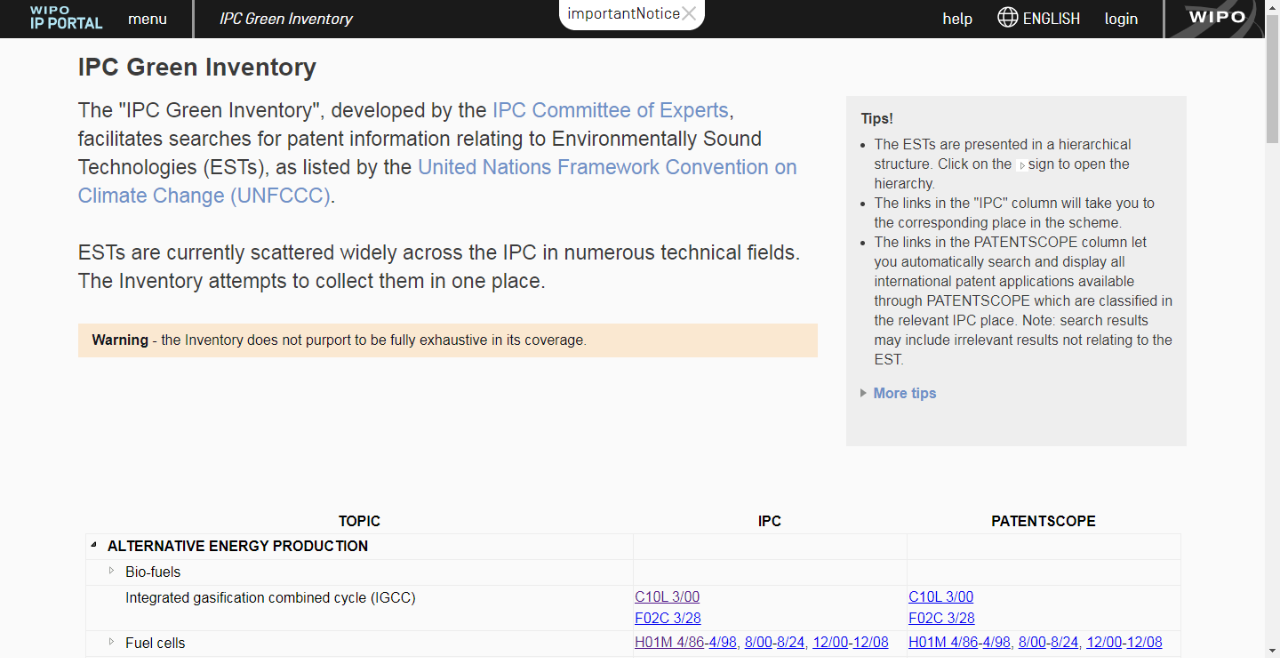
Task: Expand the Fuel cells tree node
Action: (111, 642)
